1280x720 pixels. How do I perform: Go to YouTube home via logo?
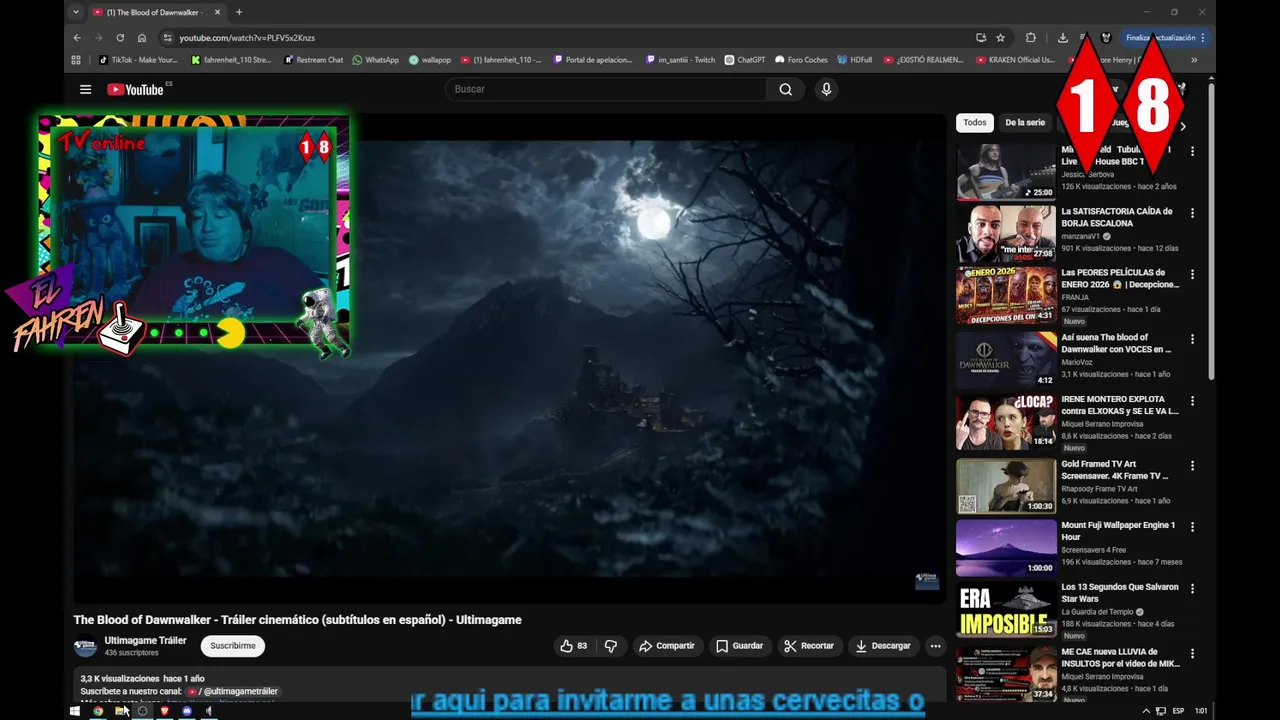(x=136, y=89)
